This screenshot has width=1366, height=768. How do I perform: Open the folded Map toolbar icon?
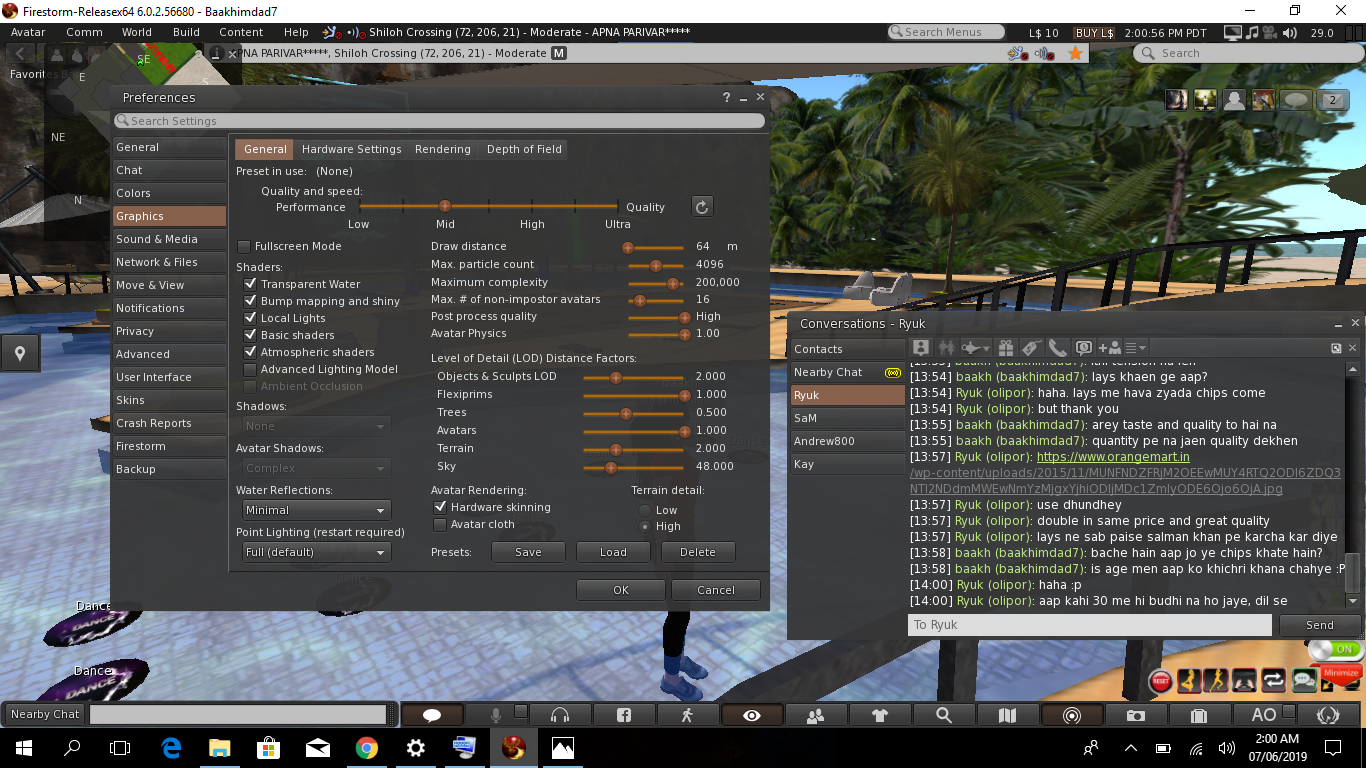[1008, 715]
